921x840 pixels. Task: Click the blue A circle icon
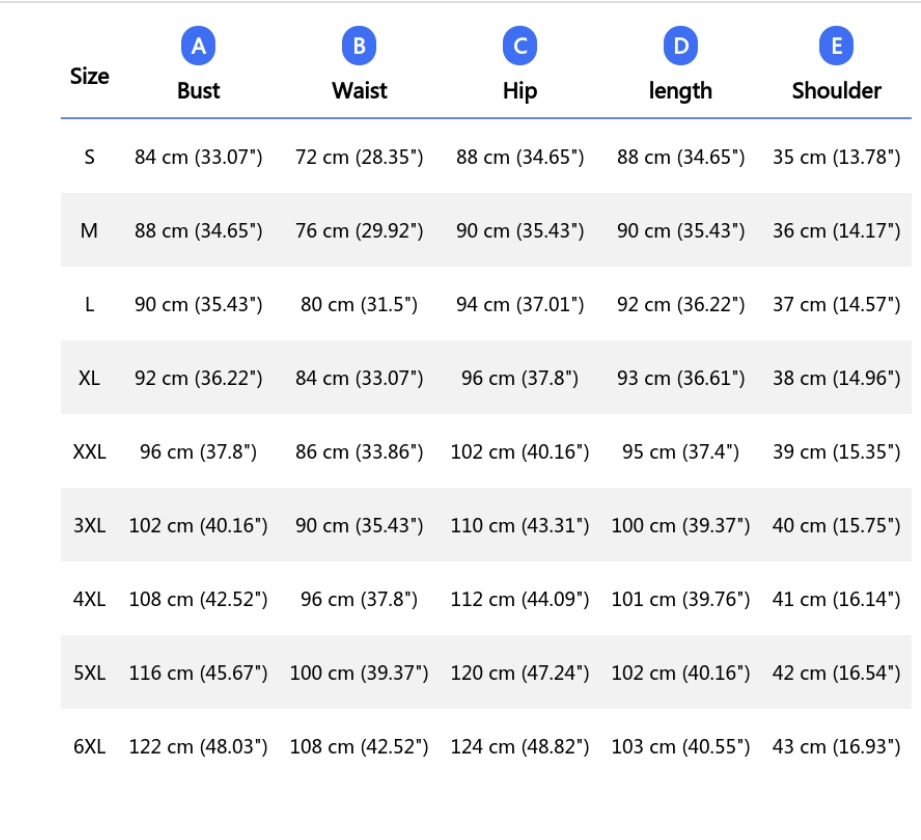tap(199, 46)
